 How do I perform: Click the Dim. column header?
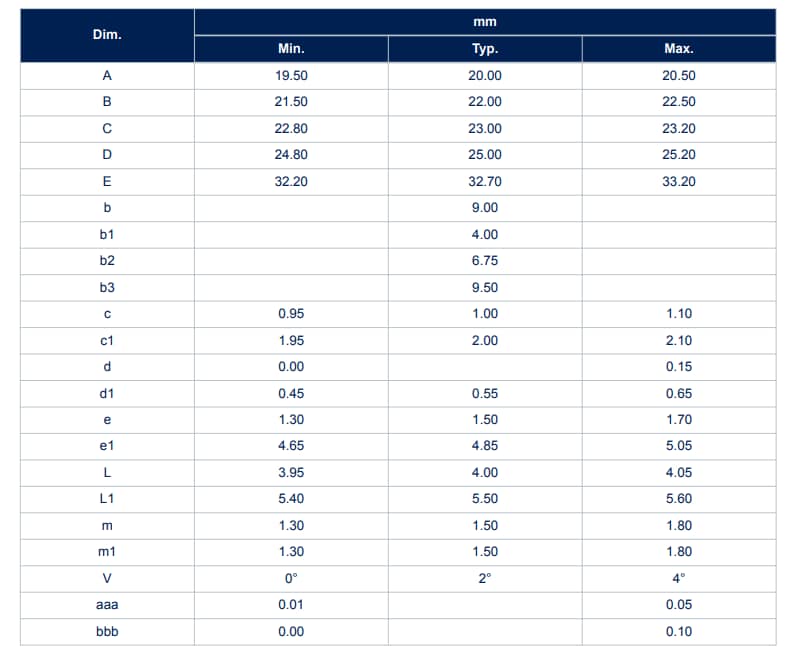coord(107,35)
